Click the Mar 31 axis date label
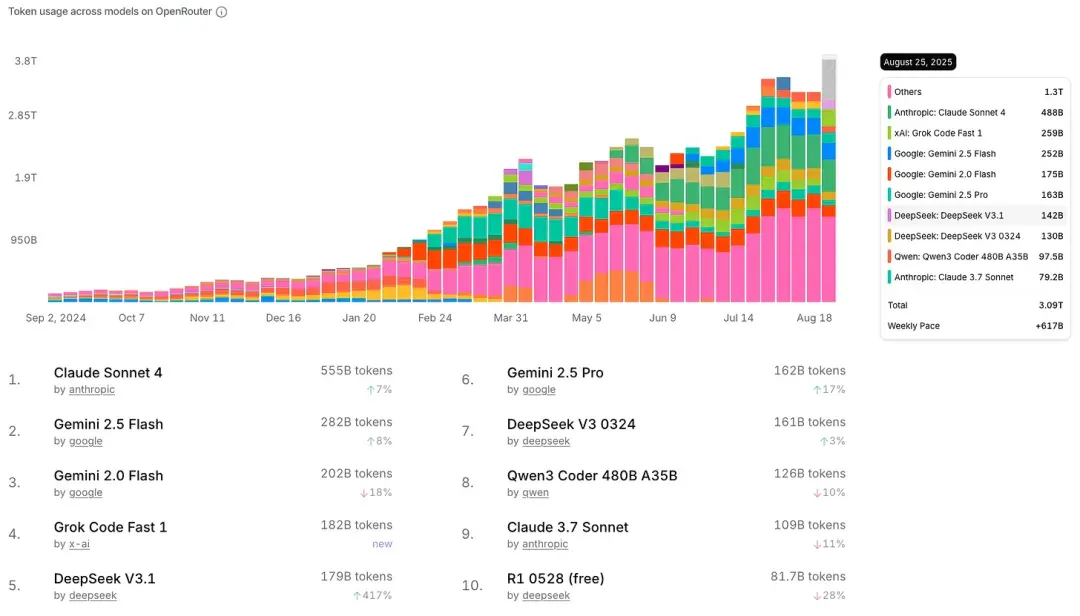The image size is (1080, 616). pyautogui.click(x=510, y=318)
